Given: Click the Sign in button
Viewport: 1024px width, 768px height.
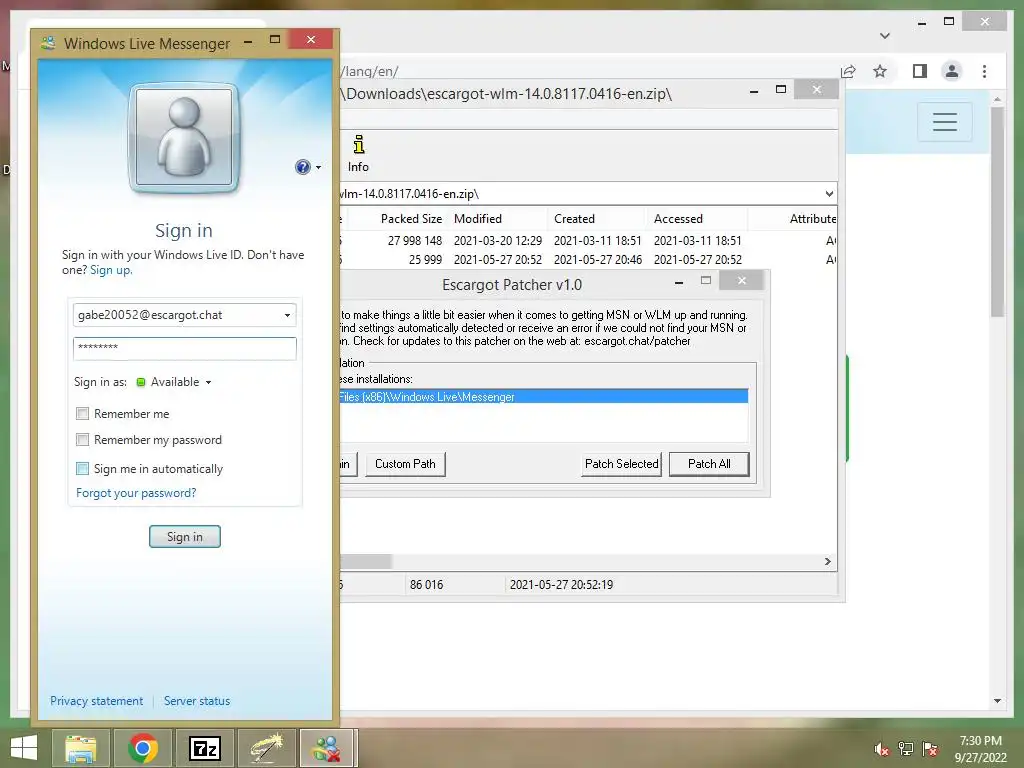Looking at the screenshot, I should 185,537.
